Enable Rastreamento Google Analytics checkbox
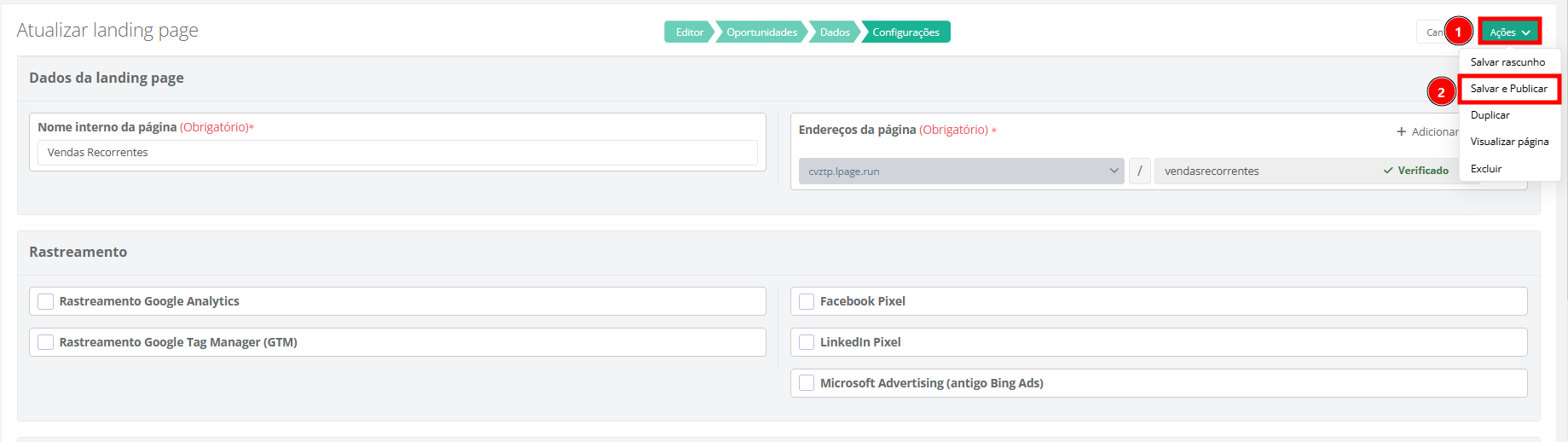Viewport: 1568px width, 442px height. [46, 301]
